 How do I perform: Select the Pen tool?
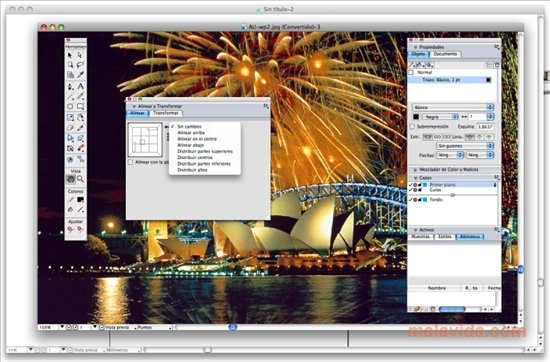[x=70, y=86]
